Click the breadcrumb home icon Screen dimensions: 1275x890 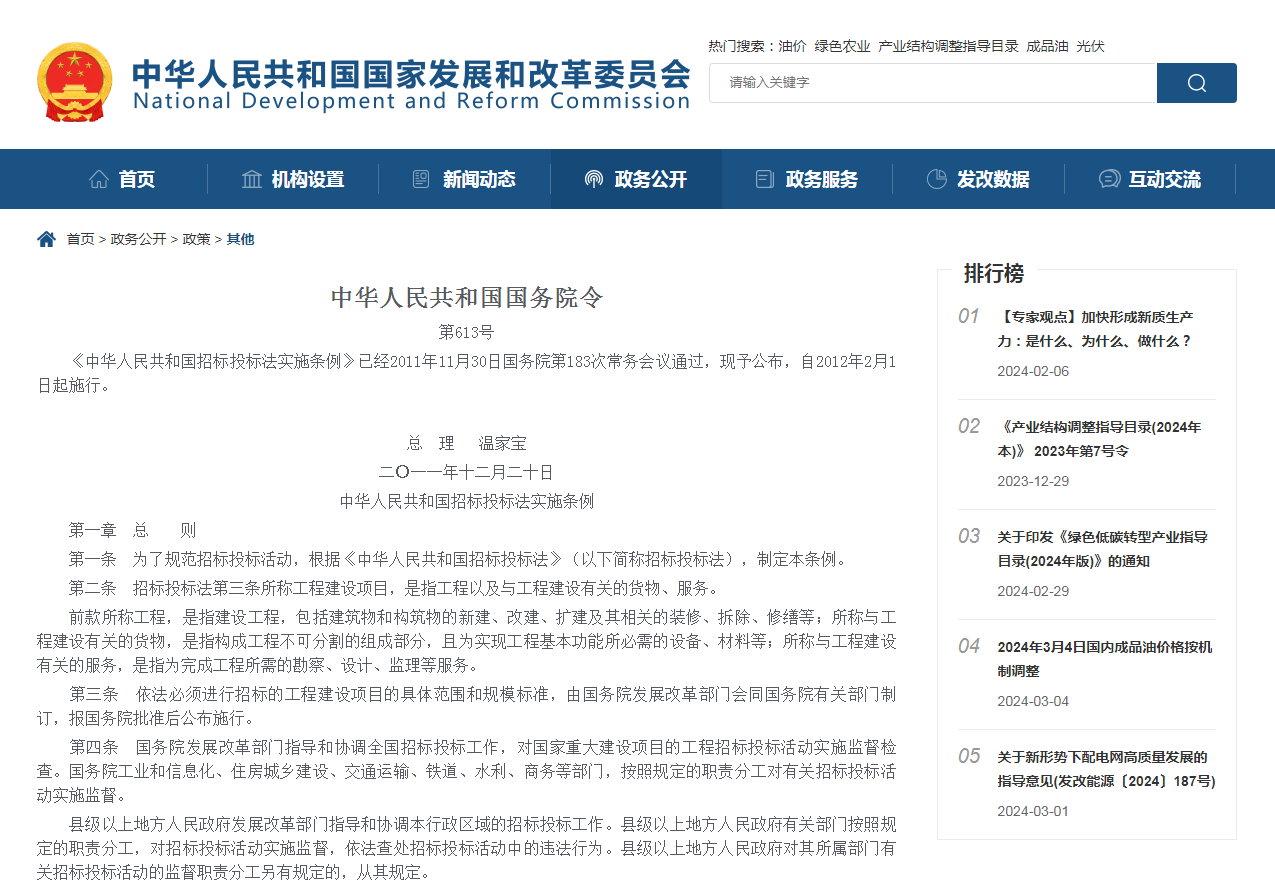point(47,239)
